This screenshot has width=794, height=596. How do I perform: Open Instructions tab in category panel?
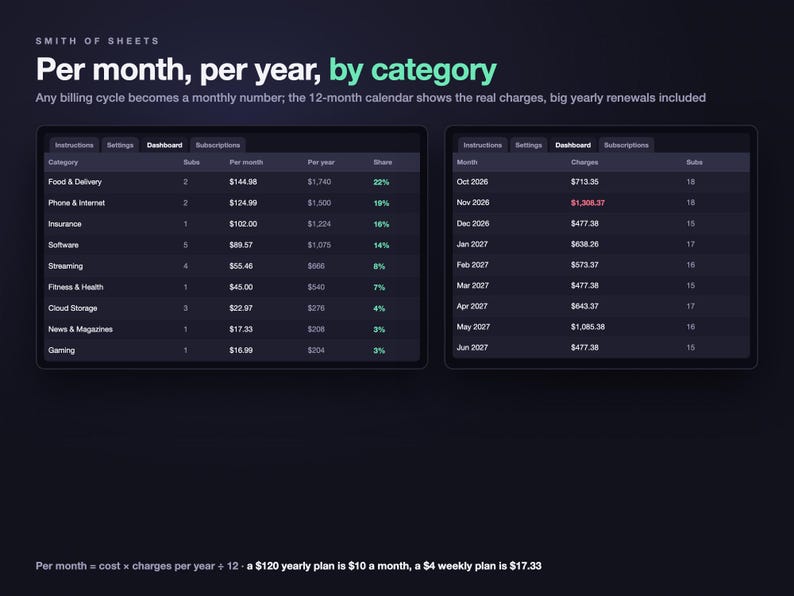(74, 145)
